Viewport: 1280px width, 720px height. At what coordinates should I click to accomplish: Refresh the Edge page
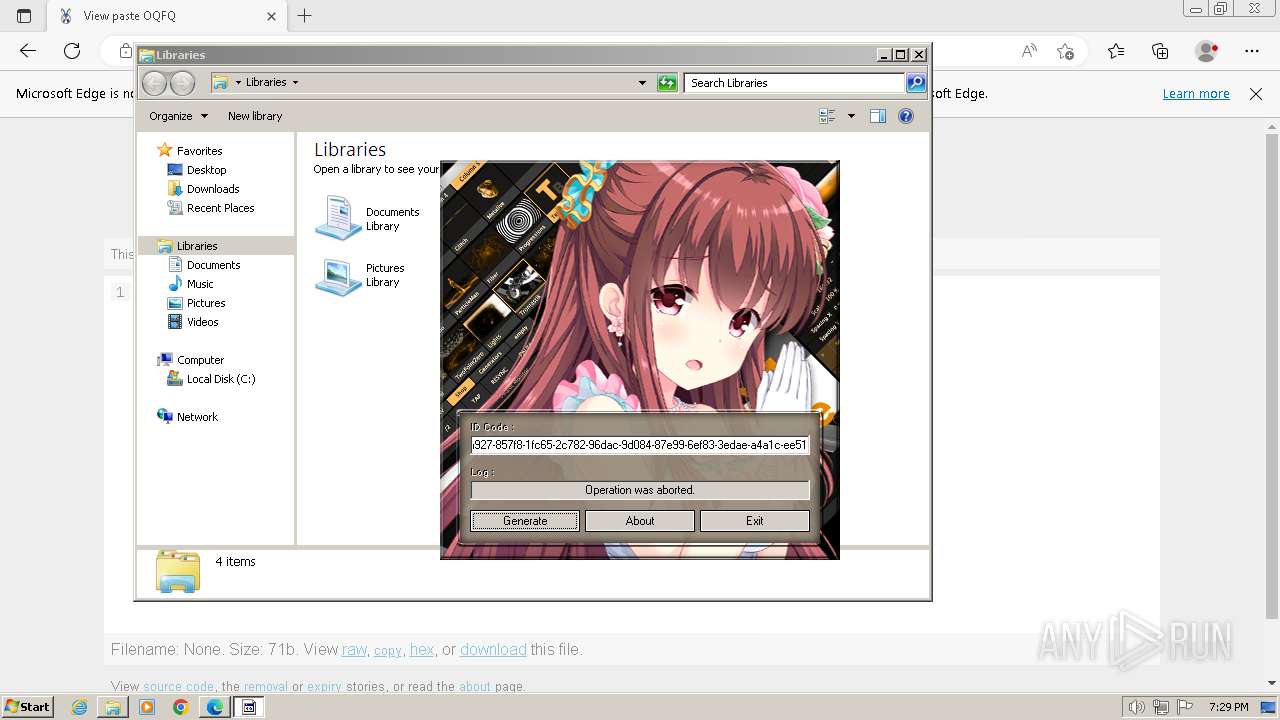click(72, 51)
